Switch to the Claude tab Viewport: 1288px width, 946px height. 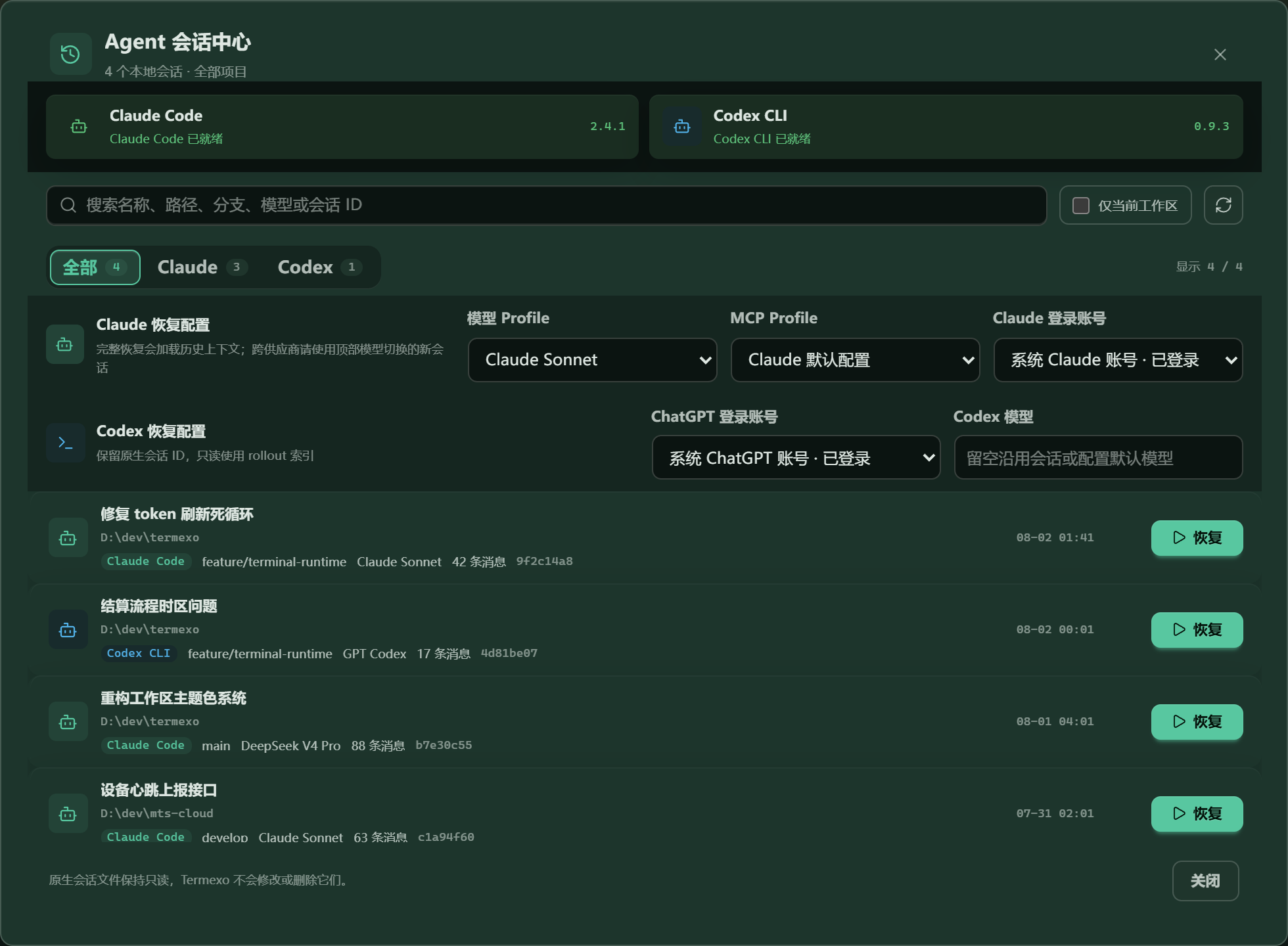202,267
